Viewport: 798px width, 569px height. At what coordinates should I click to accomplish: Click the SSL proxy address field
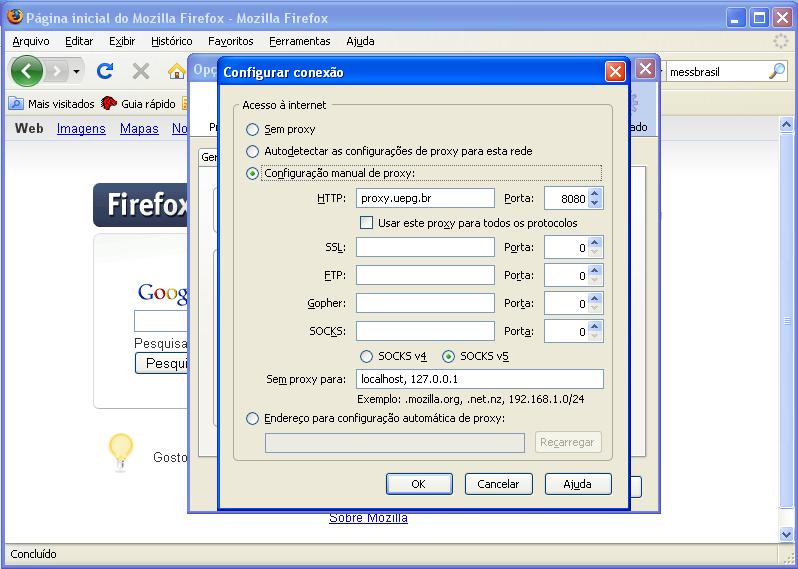pos(425,247)
